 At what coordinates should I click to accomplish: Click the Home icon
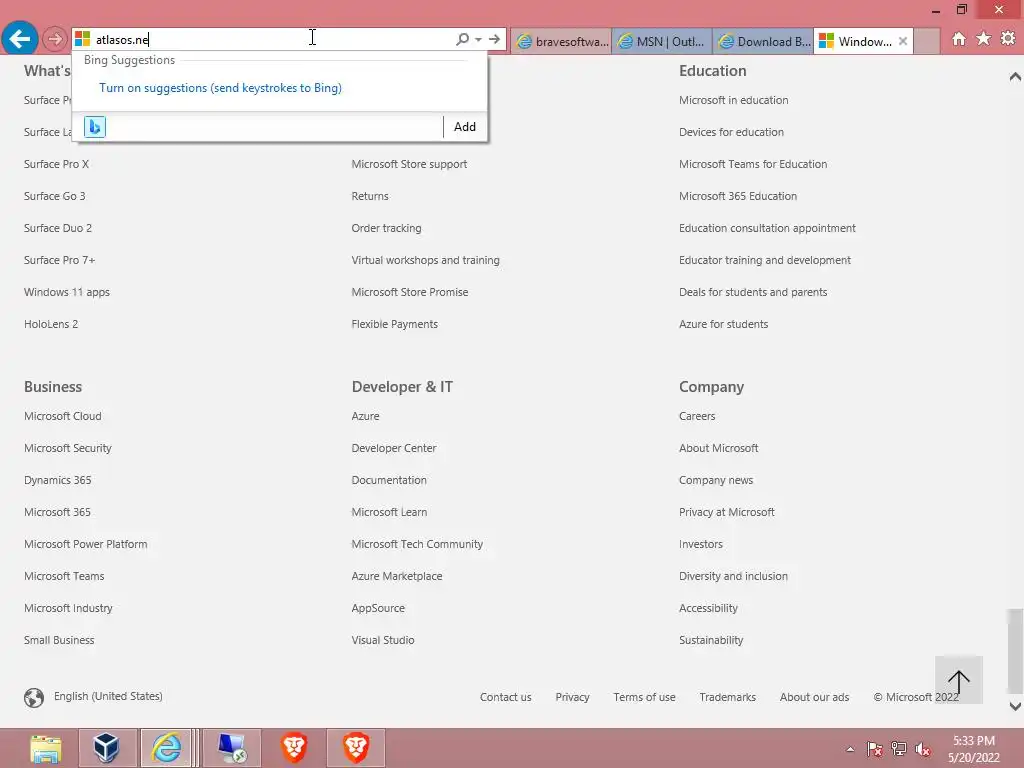click(x=959, y=39)
